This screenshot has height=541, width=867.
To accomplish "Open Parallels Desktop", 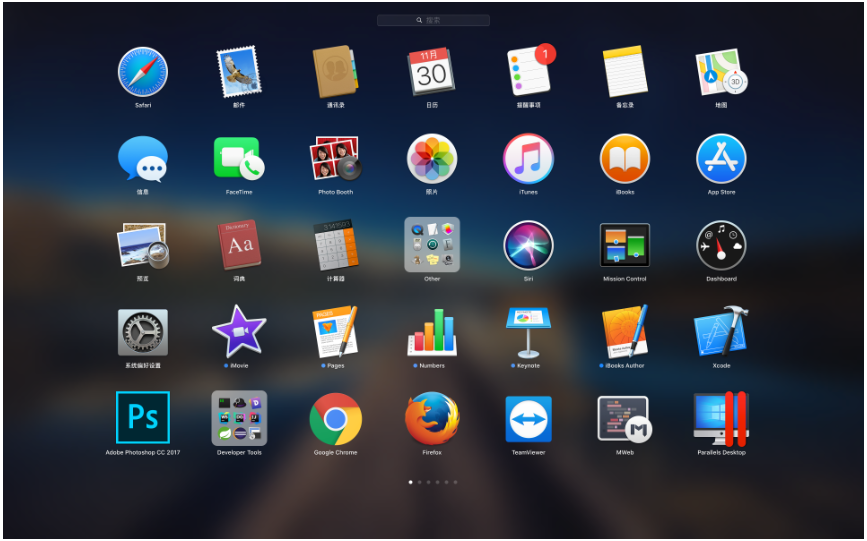I will pos(721,419).
